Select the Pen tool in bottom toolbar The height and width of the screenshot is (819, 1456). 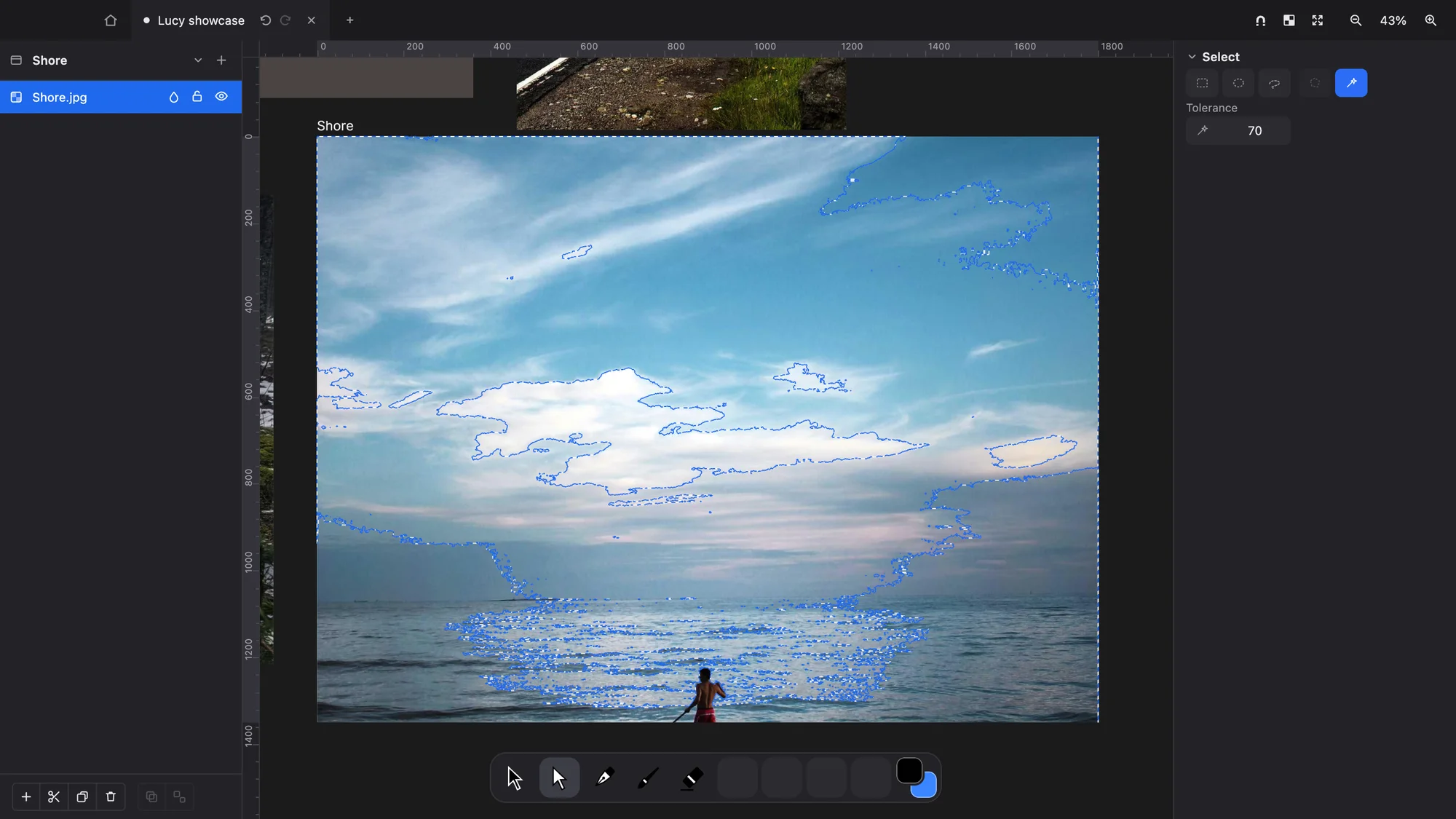(604, 778)
